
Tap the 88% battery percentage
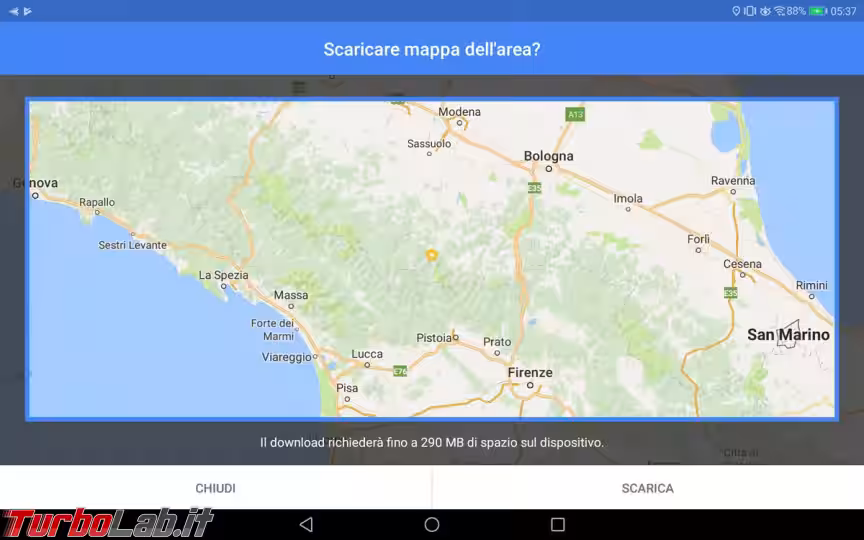click(796, 11)
